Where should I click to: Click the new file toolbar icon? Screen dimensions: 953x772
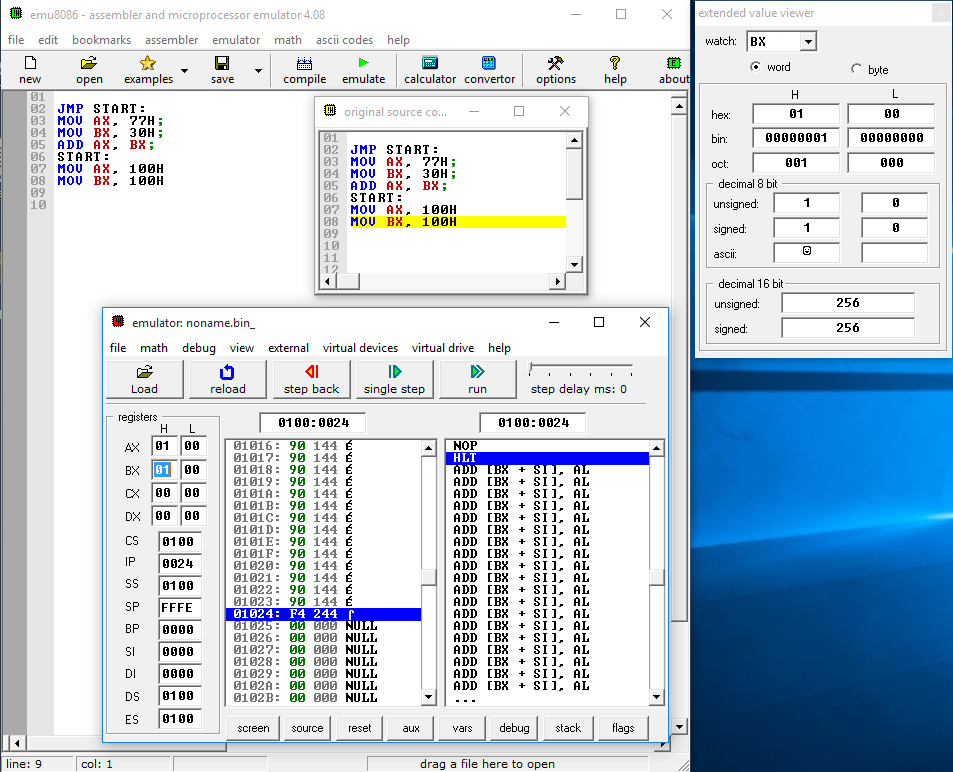(x=30, y=63)
